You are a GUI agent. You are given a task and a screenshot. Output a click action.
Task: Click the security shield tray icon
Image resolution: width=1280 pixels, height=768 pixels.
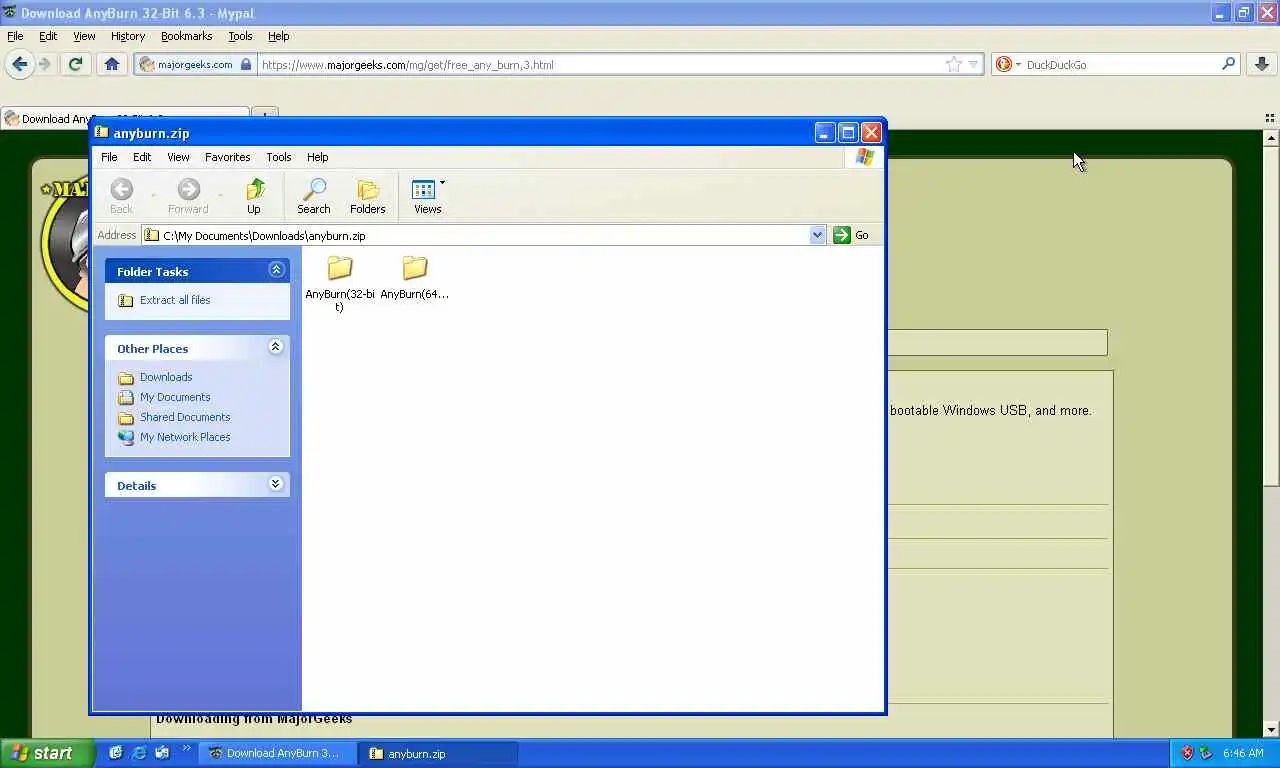point(1187,753)
